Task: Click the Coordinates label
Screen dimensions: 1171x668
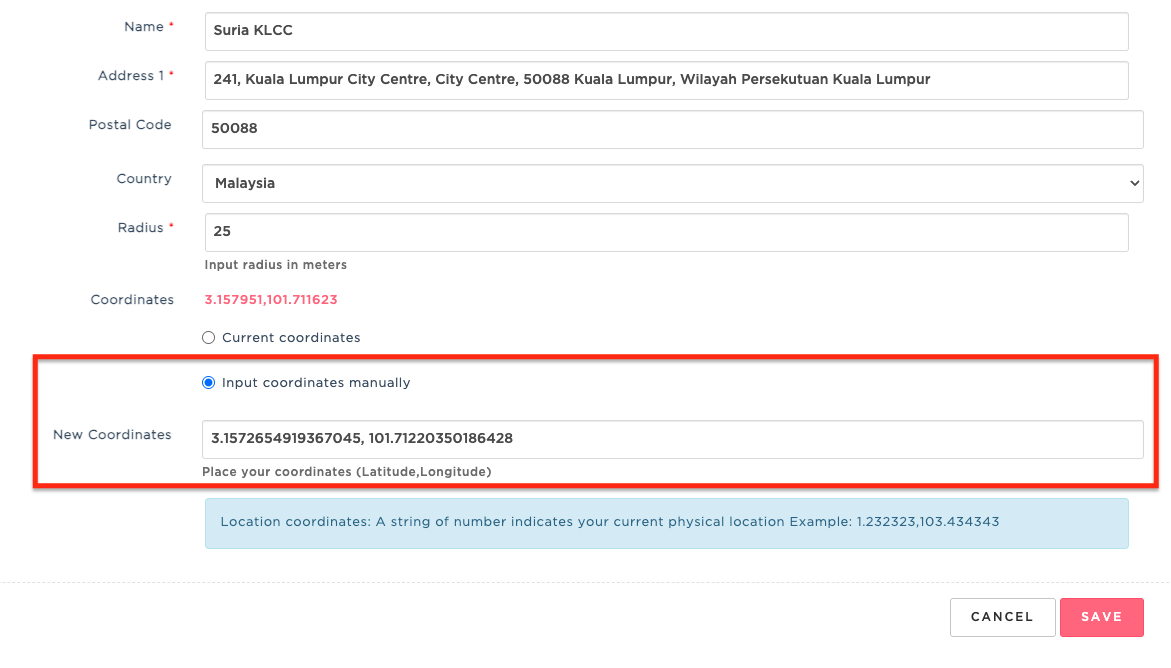Action: pyautogui.click(x=132, y=300)
